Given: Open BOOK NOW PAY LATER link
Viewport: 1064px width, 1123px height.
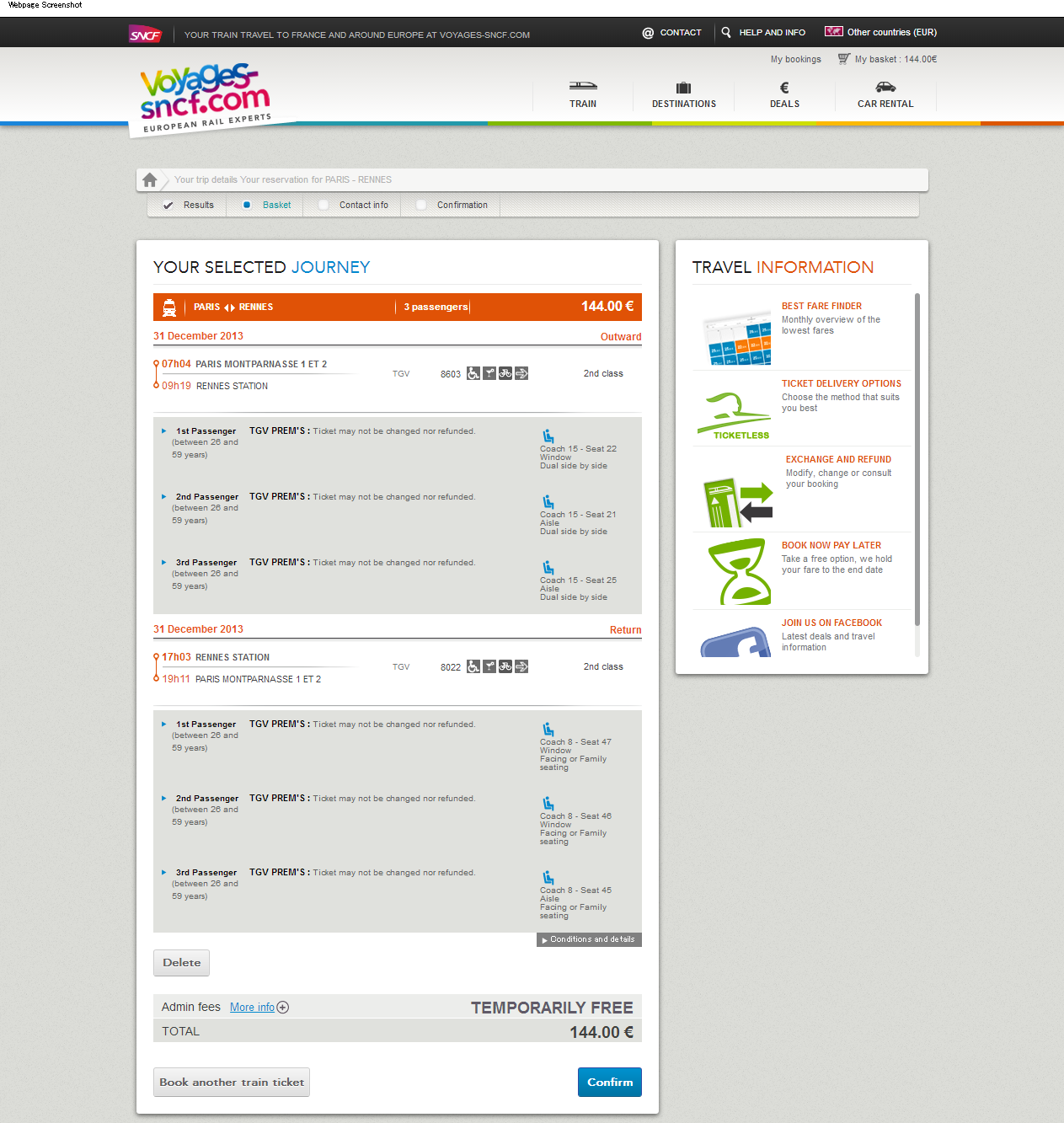Looking at the screenshot, I should point(831,546).
